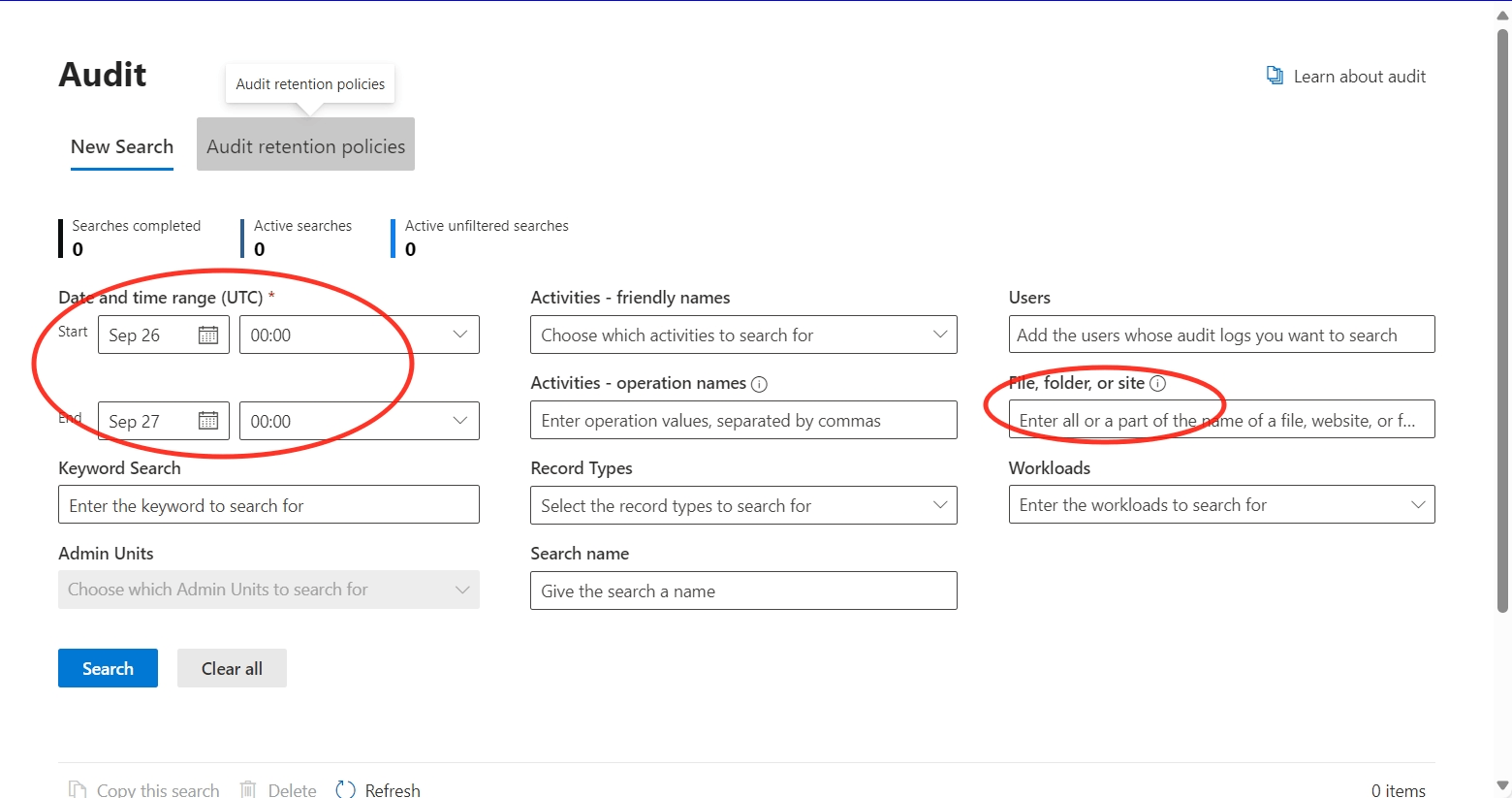The image size is (1512, 798).
Task: Open the start date calendar picker icon
Action: (208, 335)
